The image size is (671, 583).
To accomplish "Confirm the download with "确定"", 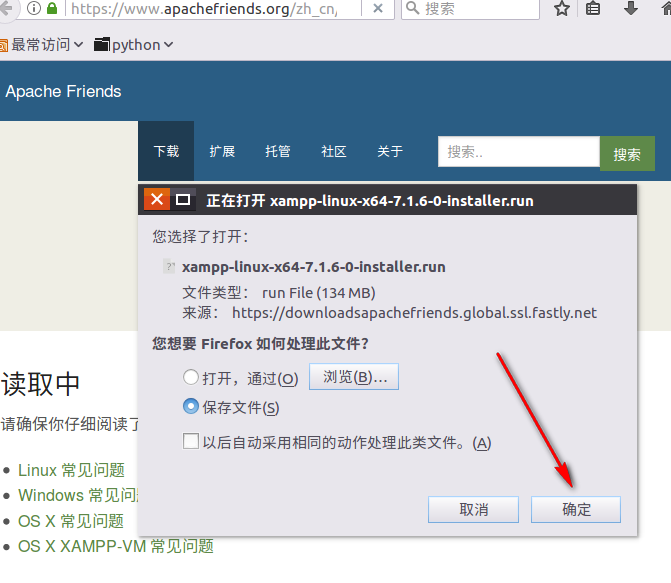I will click(x=576, y=509).
